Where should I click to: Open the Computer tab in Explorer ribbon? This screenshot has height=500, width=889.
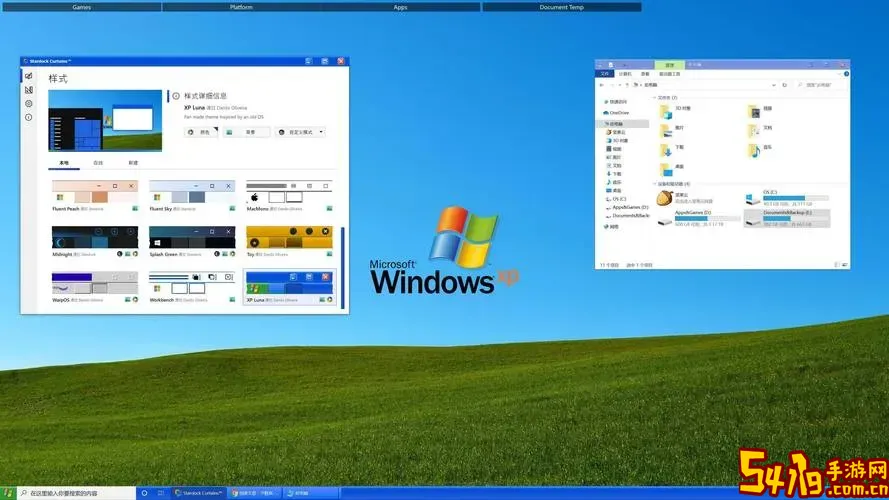pos(625,74)
